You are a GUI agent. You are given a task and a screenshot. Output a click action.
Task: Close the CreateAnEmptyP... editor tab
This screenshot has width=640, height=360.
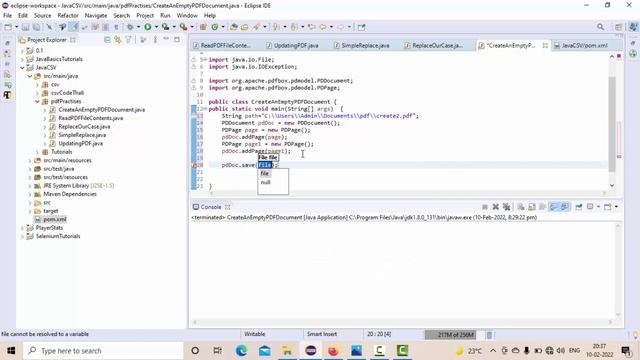coord(545,45)
